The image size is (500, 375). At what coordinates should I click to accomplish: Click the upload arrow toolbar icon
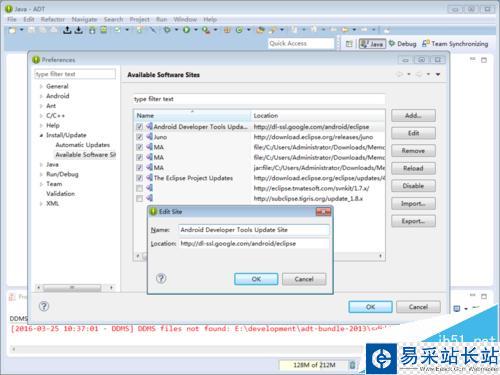coord(67,30)
